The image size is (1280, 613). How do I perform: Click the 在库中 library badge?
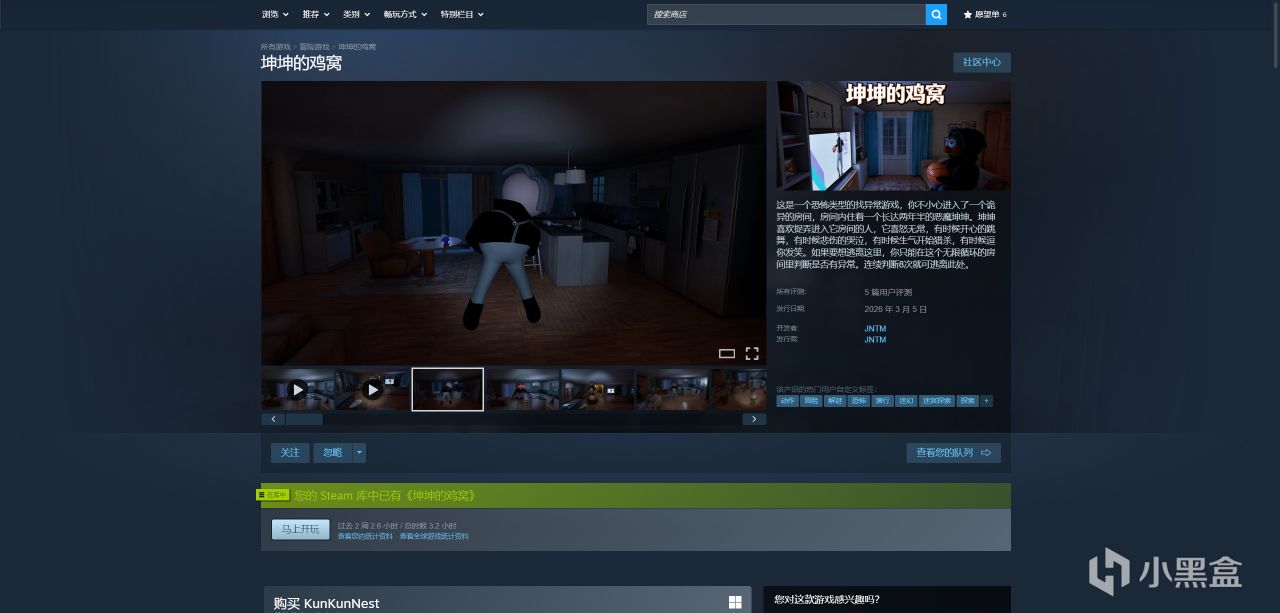[274, 494]
